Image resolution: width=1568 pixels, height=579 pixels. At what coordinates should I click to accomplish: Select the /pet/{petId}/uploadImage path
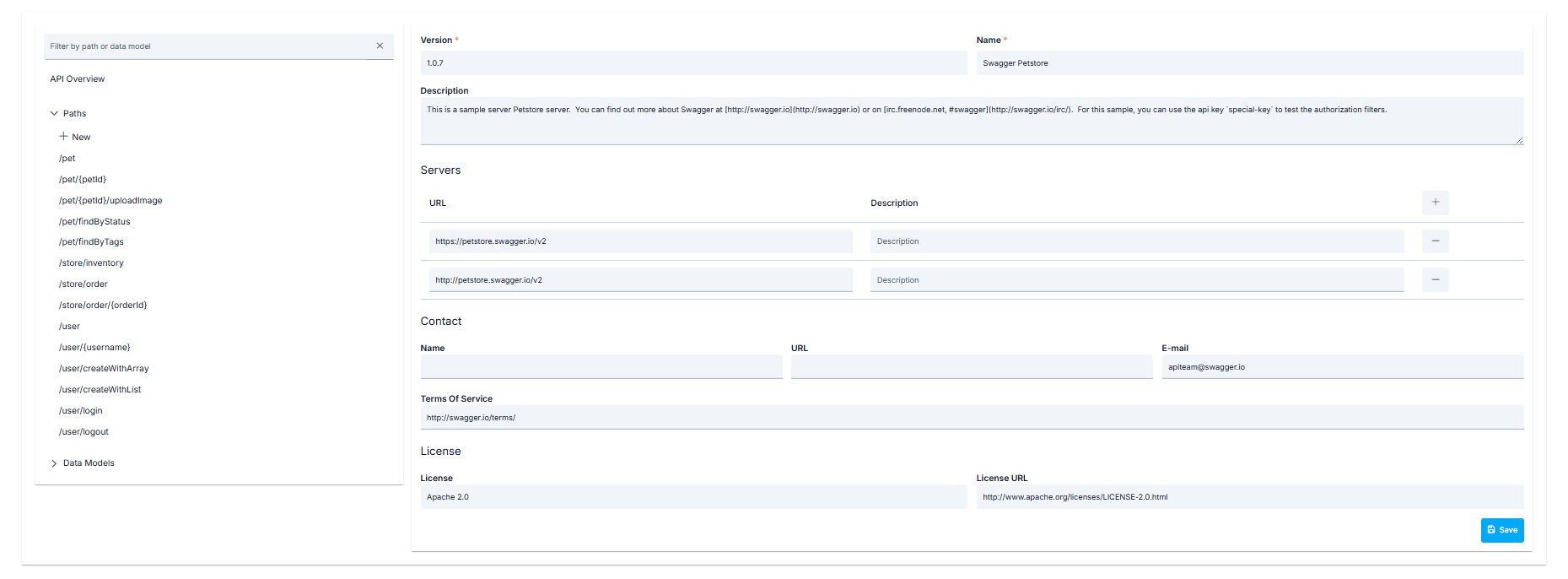click(x=110, y=201)
